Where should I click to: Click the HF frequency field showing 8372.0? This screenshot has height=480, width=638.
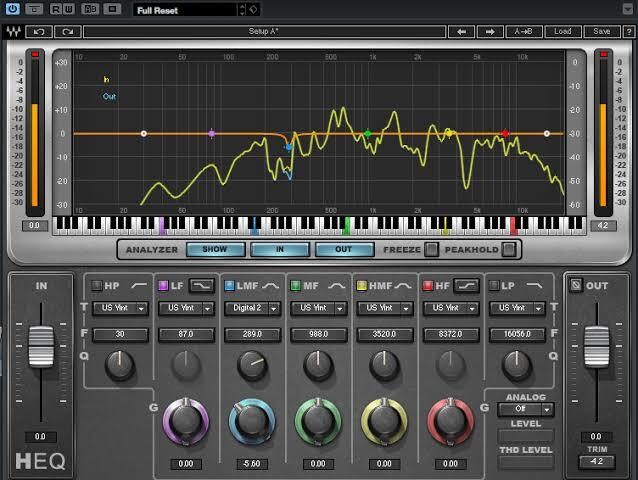pos(451,334)
